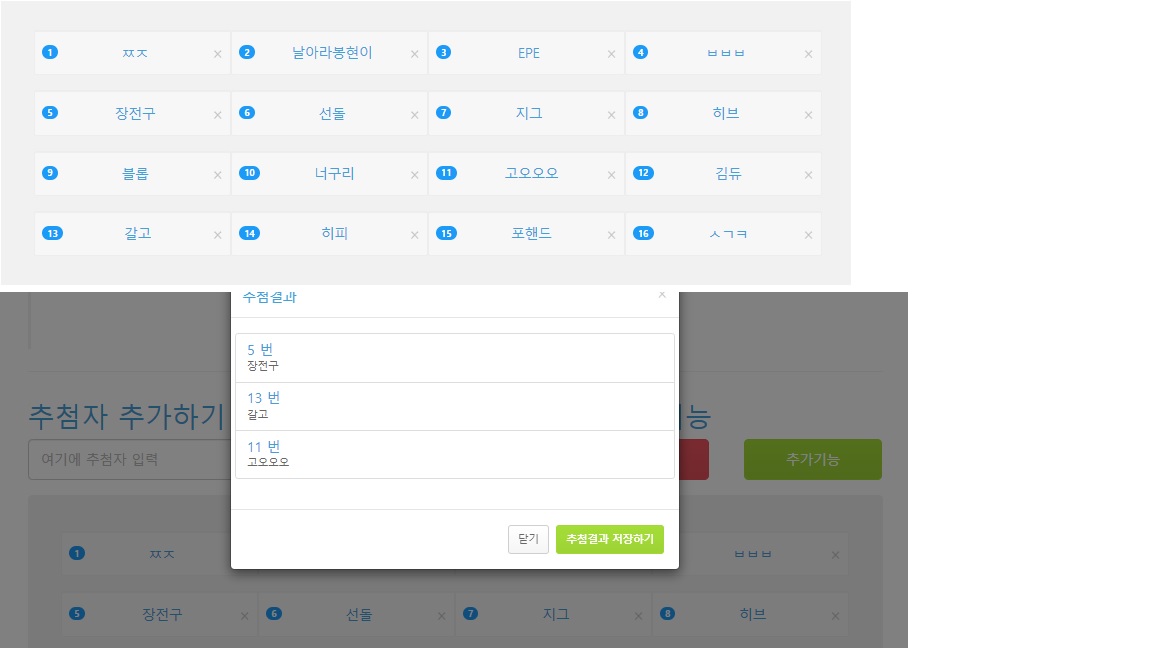Remove the ㅅㄱㅋ entry with its X
The height and width of the screenshot is (648, 1152).
(808, 235)
